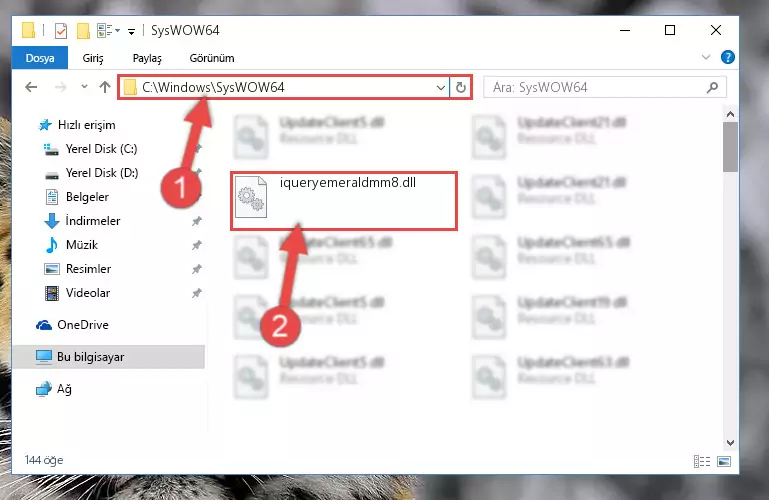Open the Dosya menu
Image resolution: width=769 pixels, height=500 pixels.
(40, 58)
